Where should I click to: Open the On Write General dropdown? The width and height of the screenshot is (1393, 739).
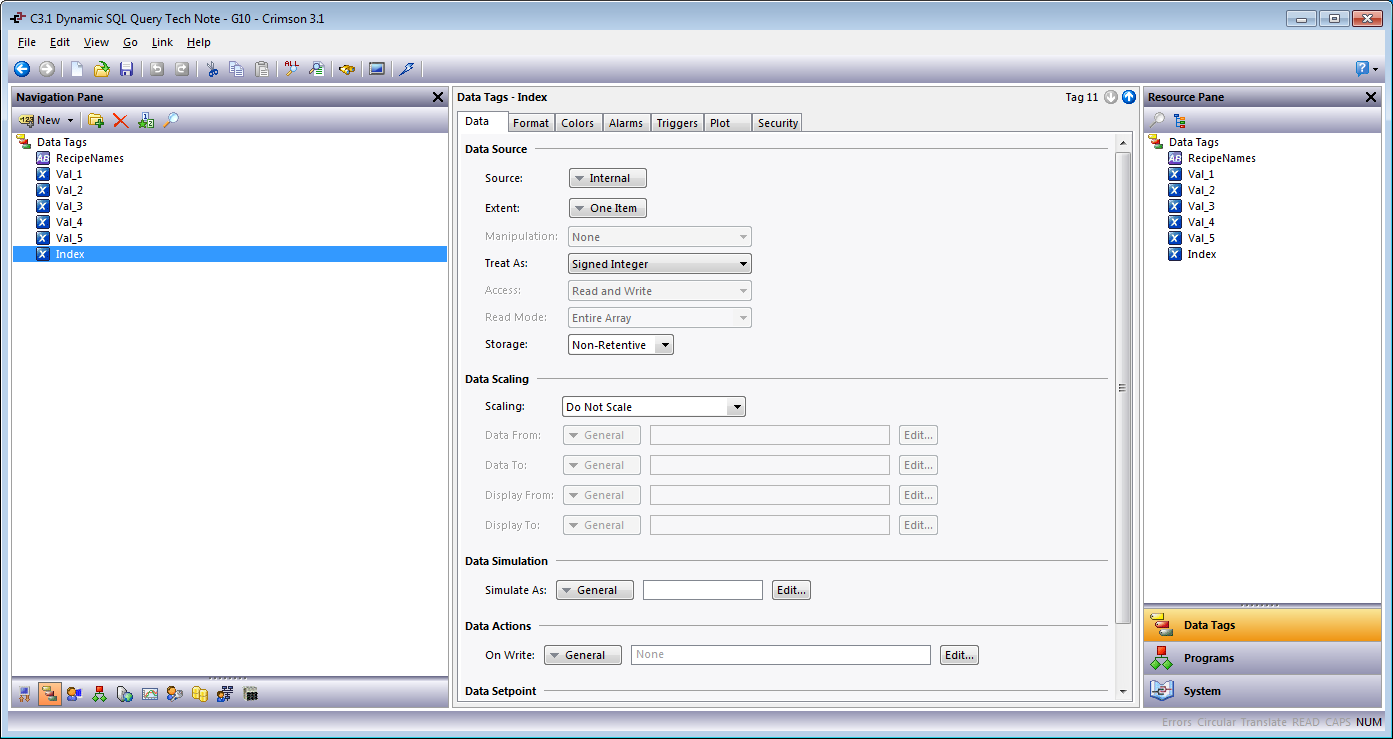point(583,655)
